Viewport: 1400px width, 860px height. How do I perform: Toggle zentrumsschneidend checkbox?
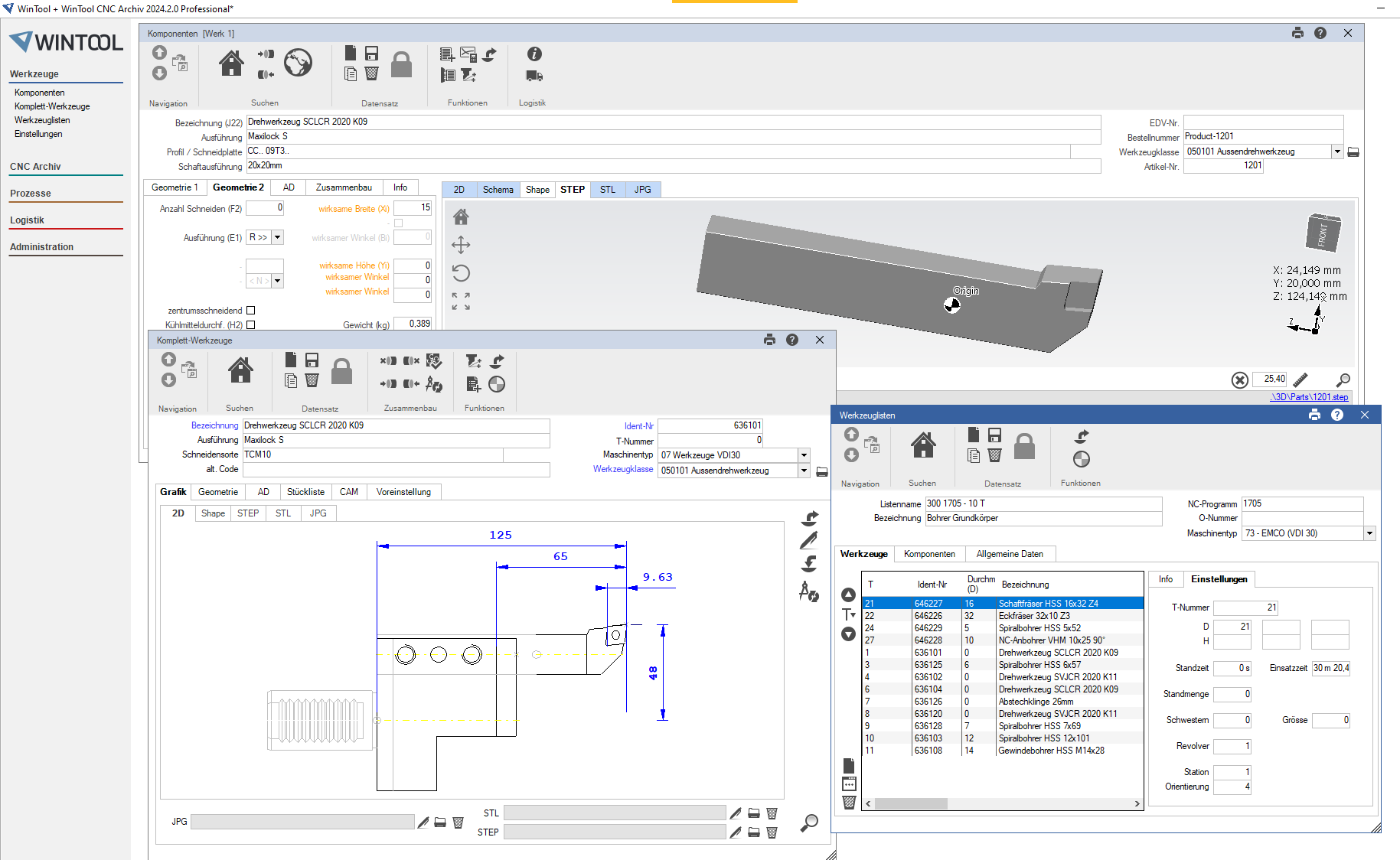tap(250, 311)
